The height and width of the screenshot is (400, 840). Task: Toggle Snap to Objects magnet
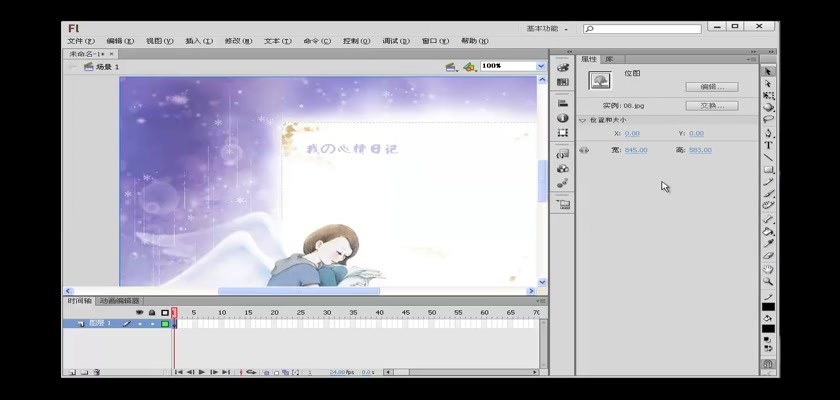(x=768, y=364)
